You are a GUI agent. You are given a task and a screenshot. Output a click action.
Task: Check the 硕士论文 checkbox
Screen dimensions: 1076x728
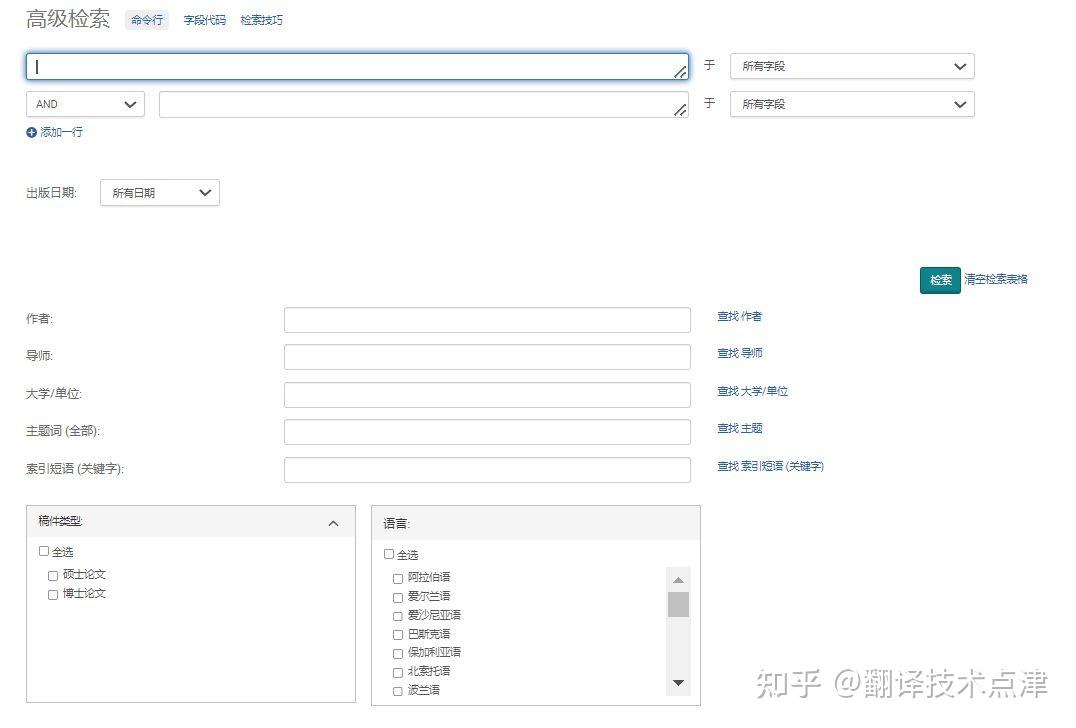pyautogui.click(x=53, y=576)
